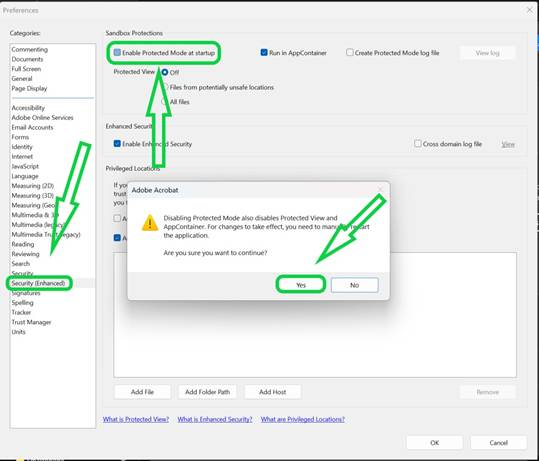Select Security (Enhanced) category
The height and width of the screenshot is (461, 539).
point(38,283)
